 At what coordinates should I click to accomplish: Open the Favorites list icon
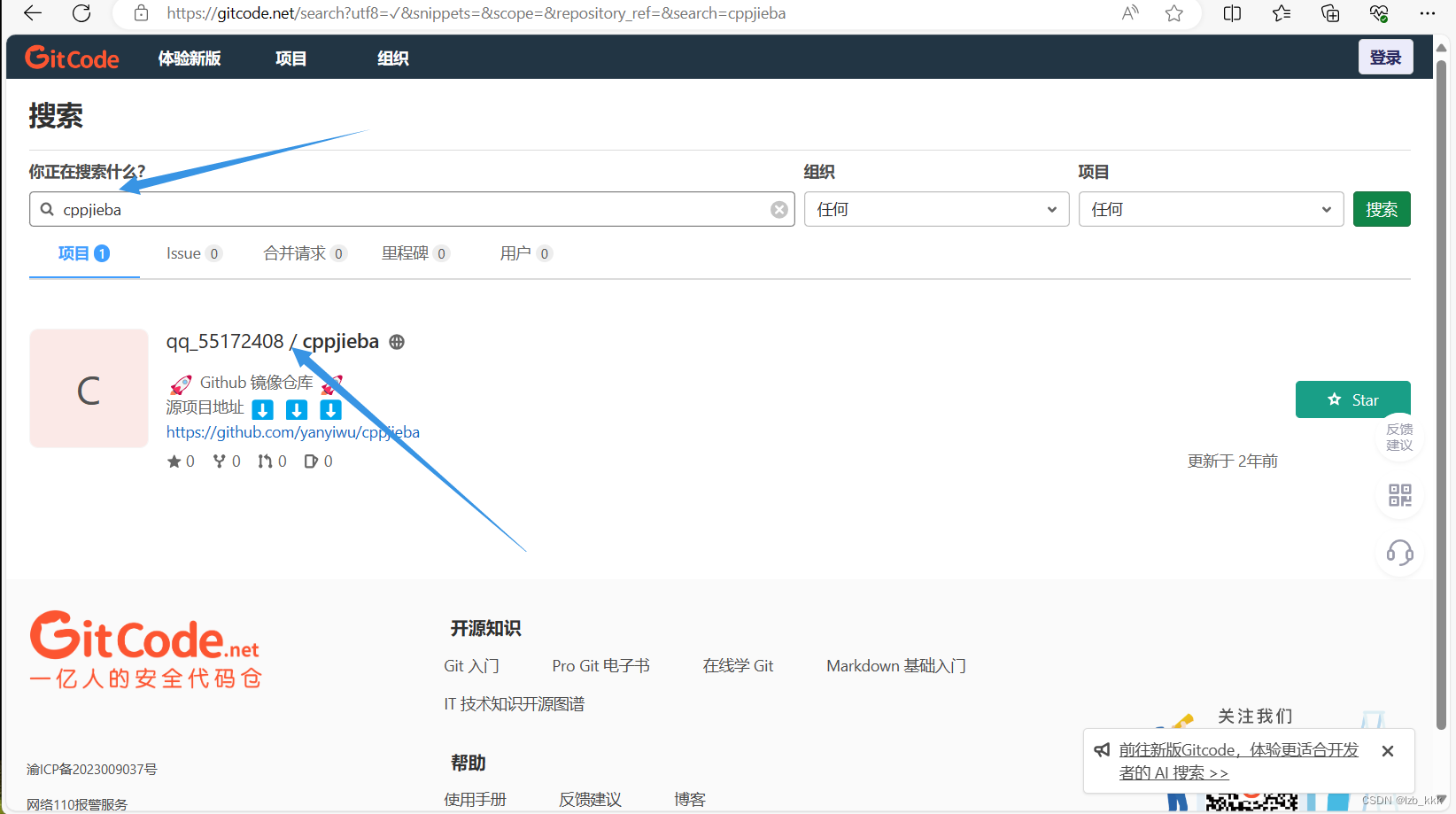[1281, 13]
